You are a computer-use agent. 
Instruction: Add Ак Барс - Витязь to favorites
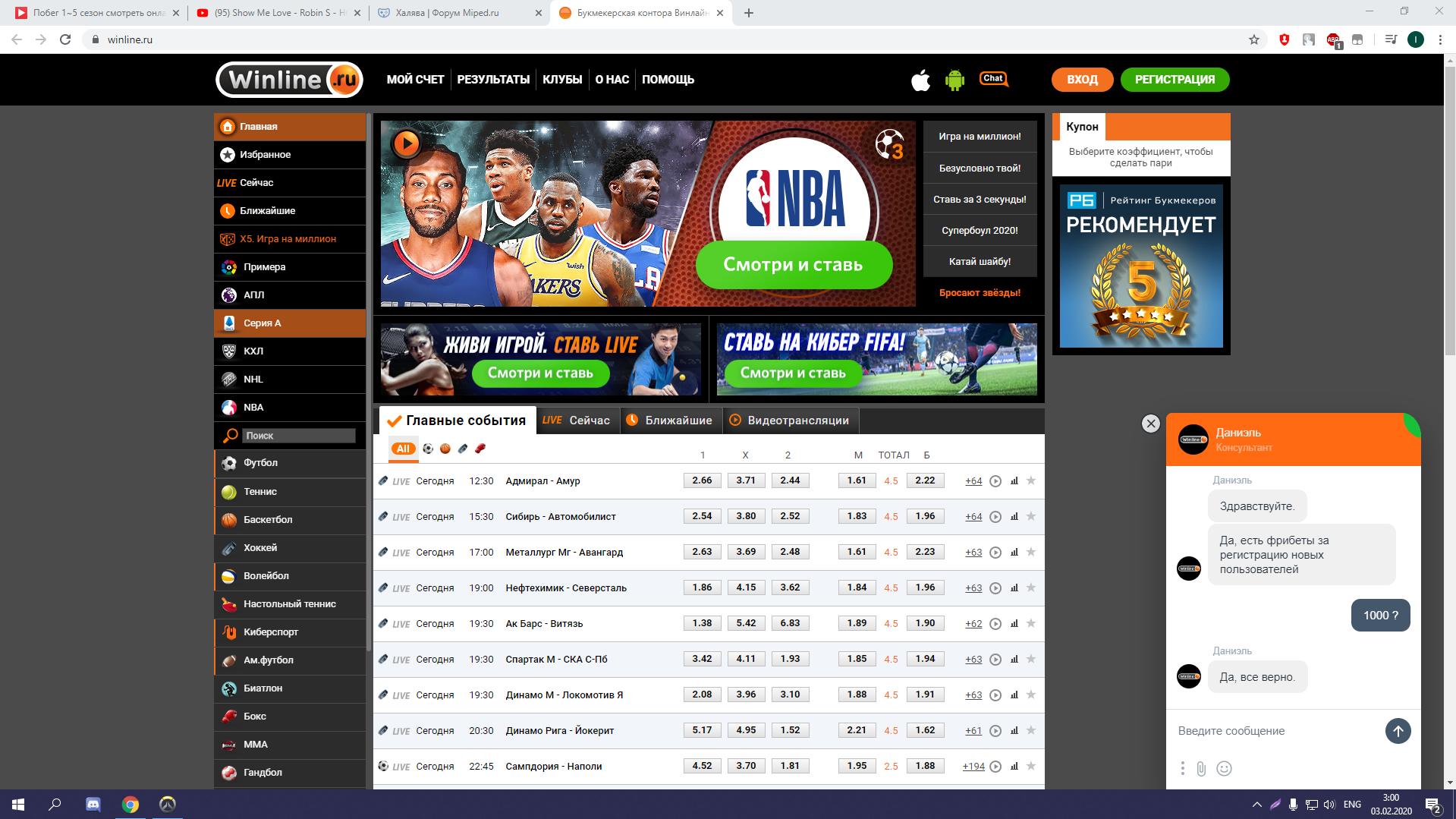click(1031, 623)
